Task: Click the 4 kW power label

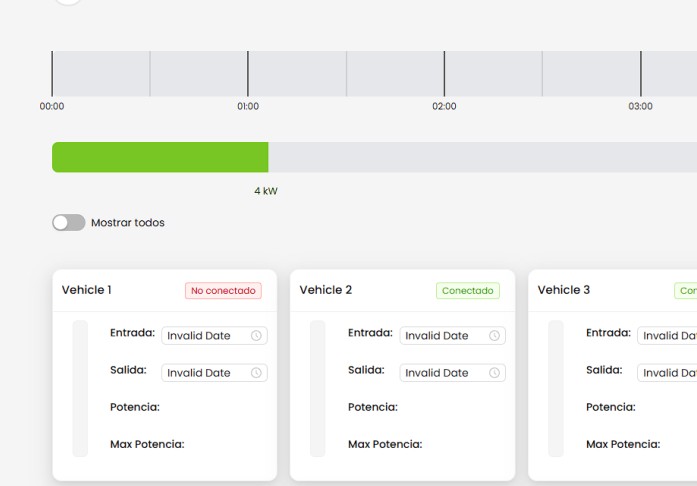Action: 266,191
